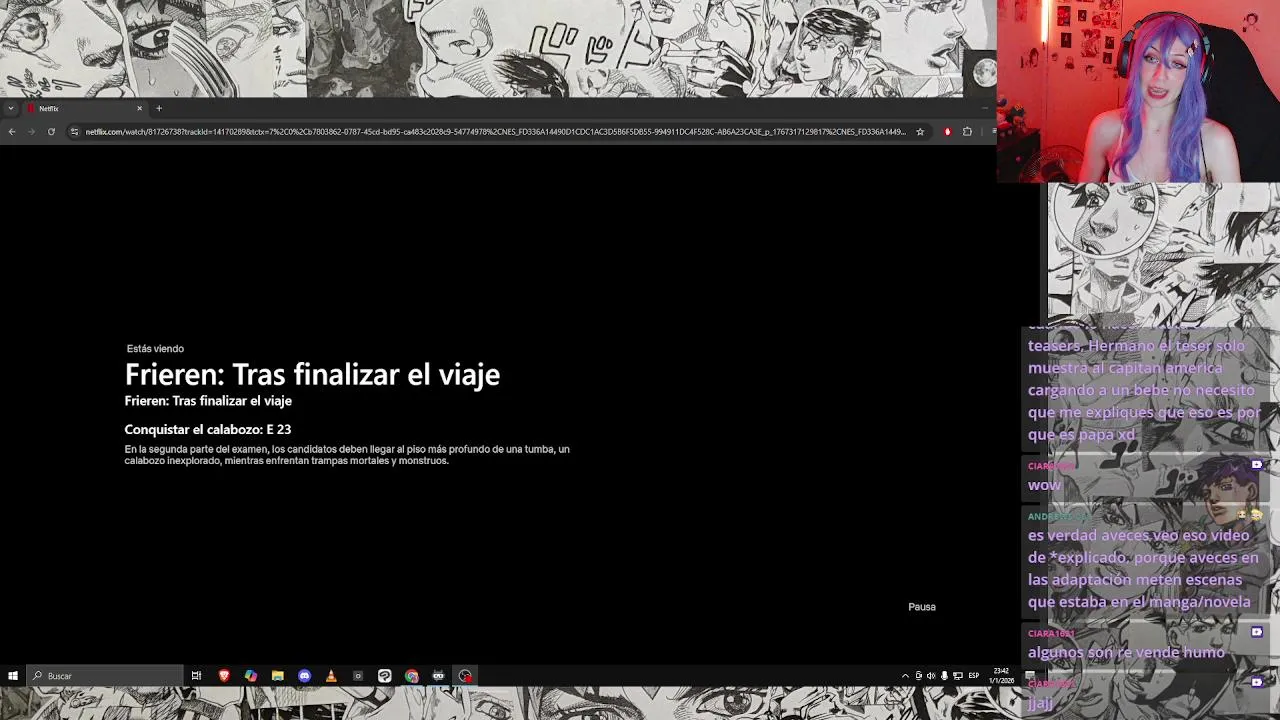
Task: Click episode title Conquistar el calabozo: E 23
Action: pyautogui.click(x=208, y=429)
